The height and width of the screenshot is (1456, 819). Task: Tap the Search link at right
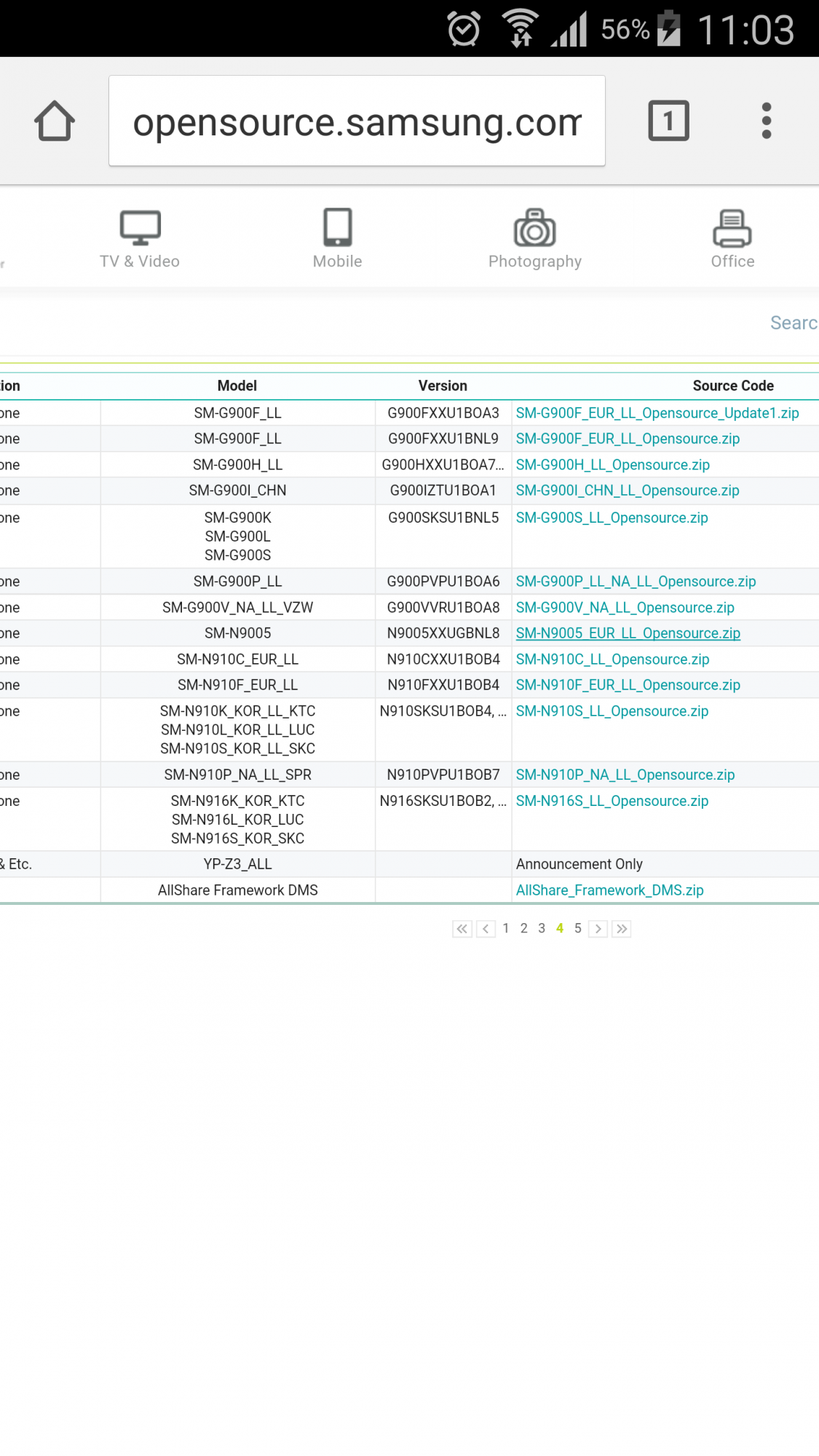pos(794,323)
